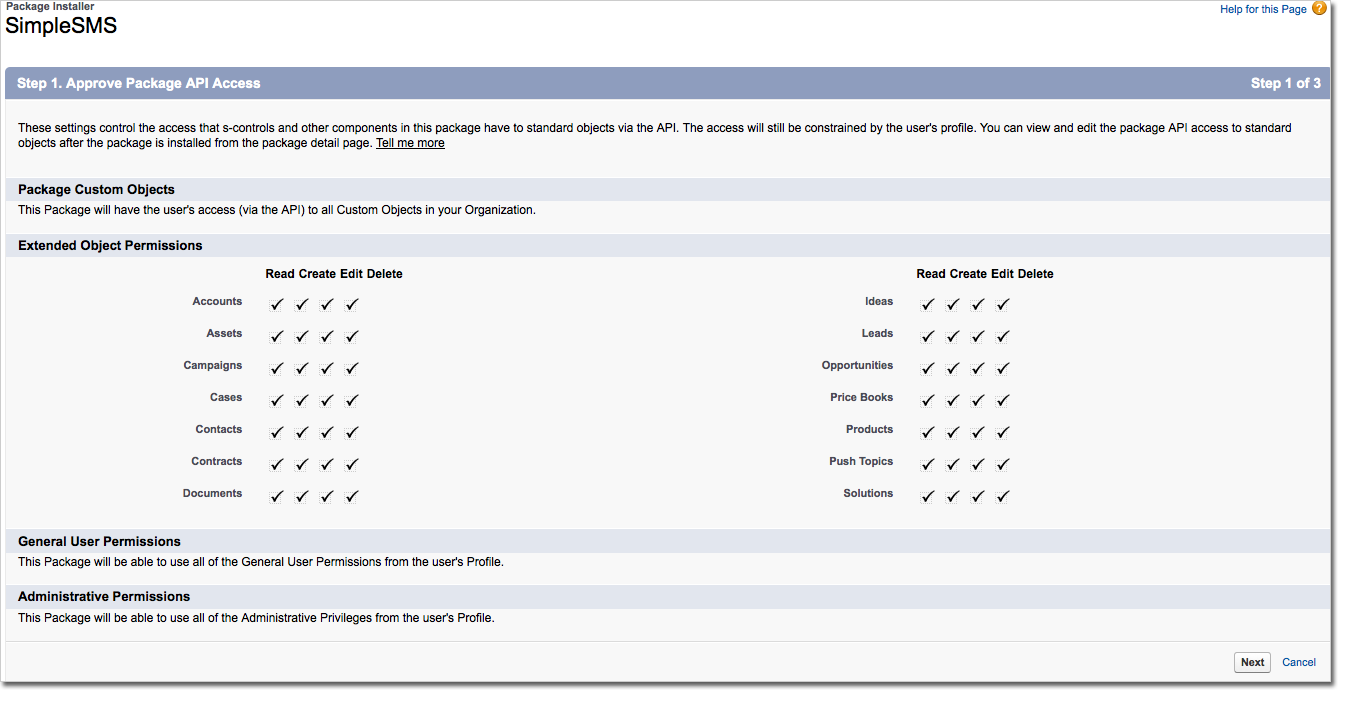The image size is (1351, 702).
Task: Click the Package Custom Objects heading
Action: point(96,189)
